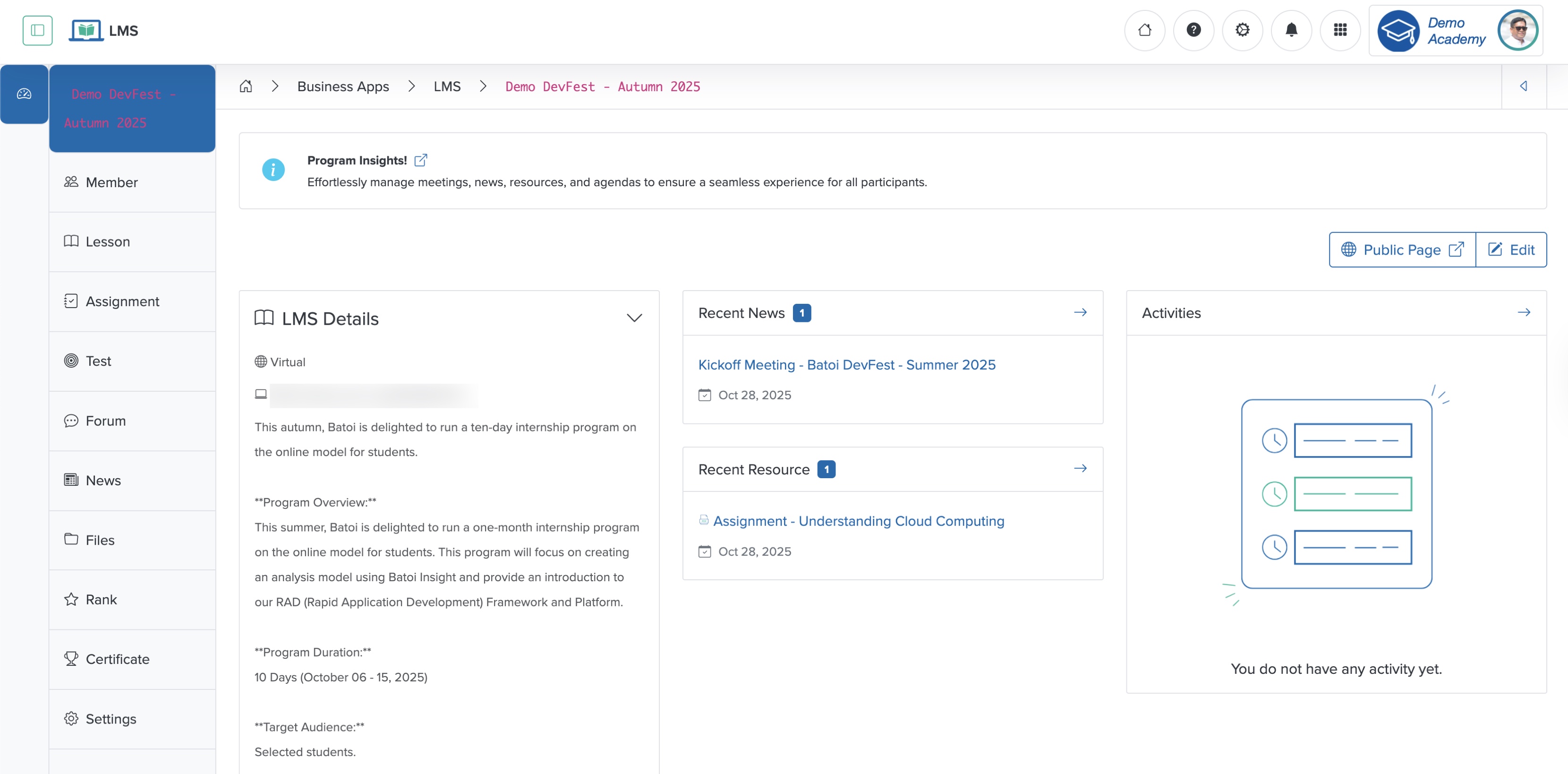The width and height of the screenshot is (1568, 774).
Task: Open the Business Apps breadcrumb
Action: point(343,86)
